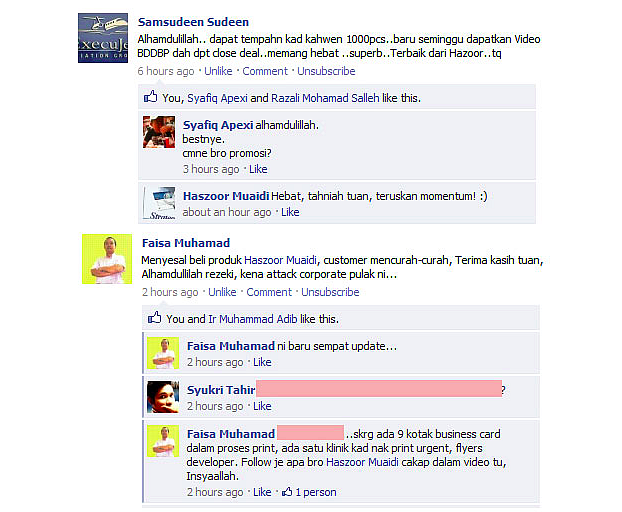Open Samsudeen Sudeen's profile picture
The image size is (622, 512).
point(103,38)
